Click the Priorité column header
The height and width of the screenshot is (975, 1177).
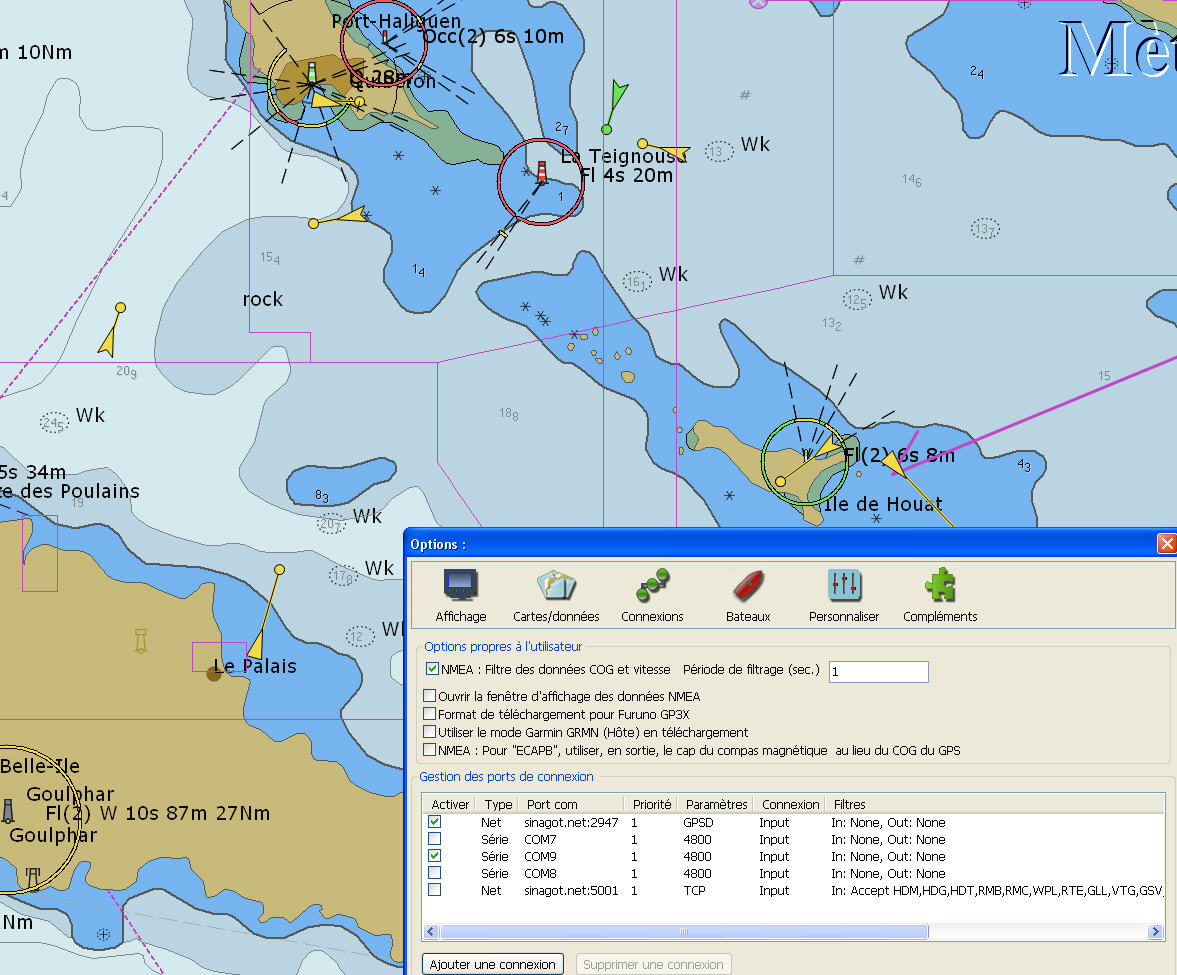click(x=651, y=804)
